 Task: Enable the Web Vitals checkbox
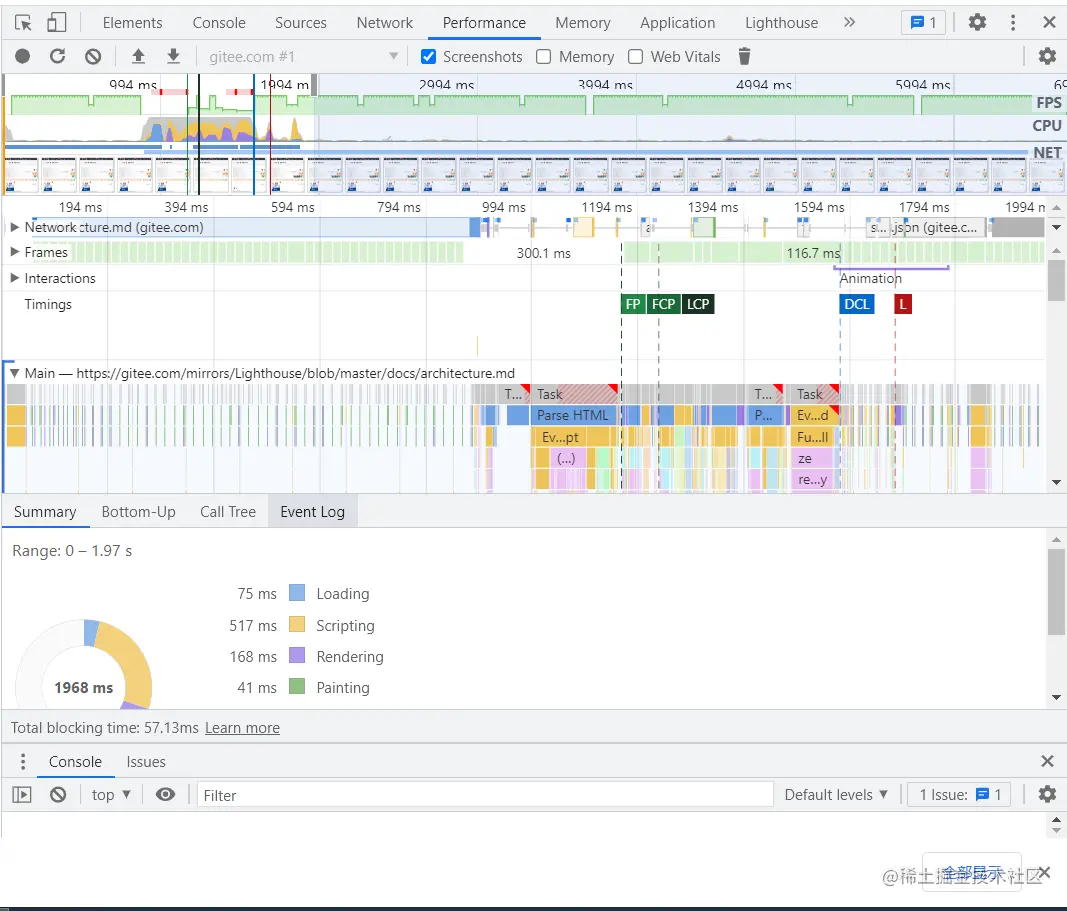pyautogui.click(x=635, y=56)
